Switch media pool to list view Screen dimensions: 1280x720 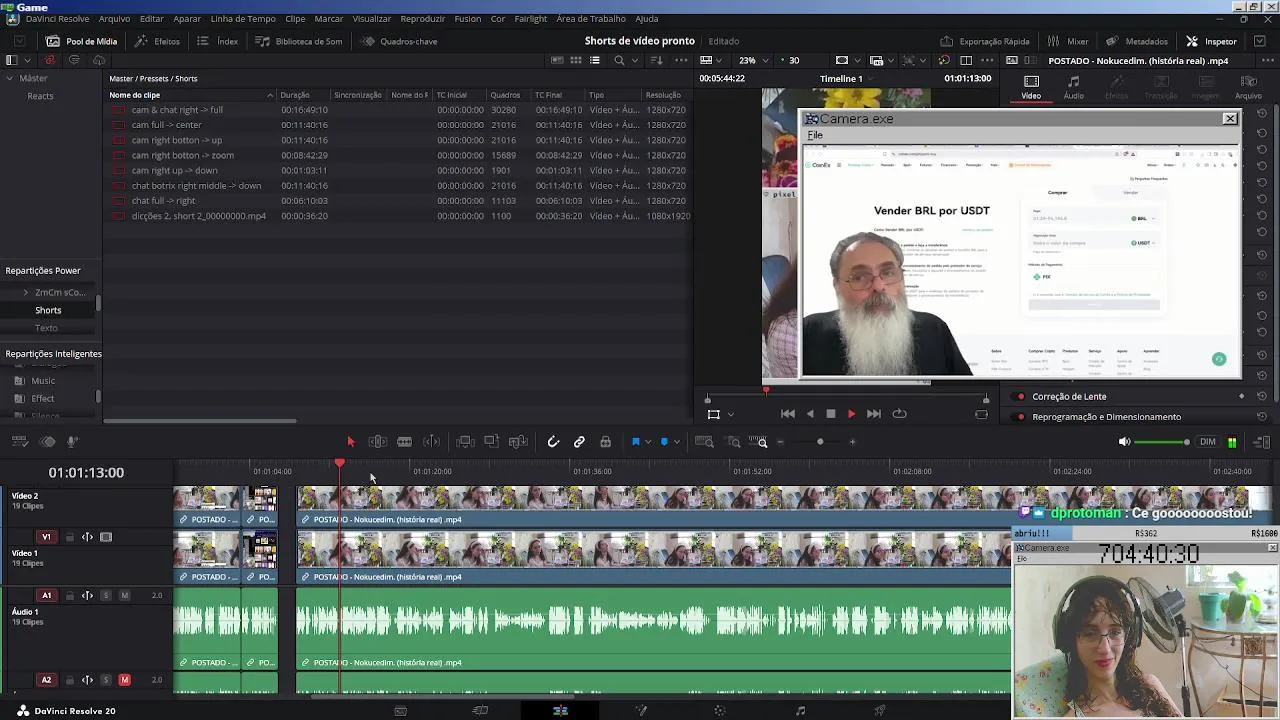595,61
